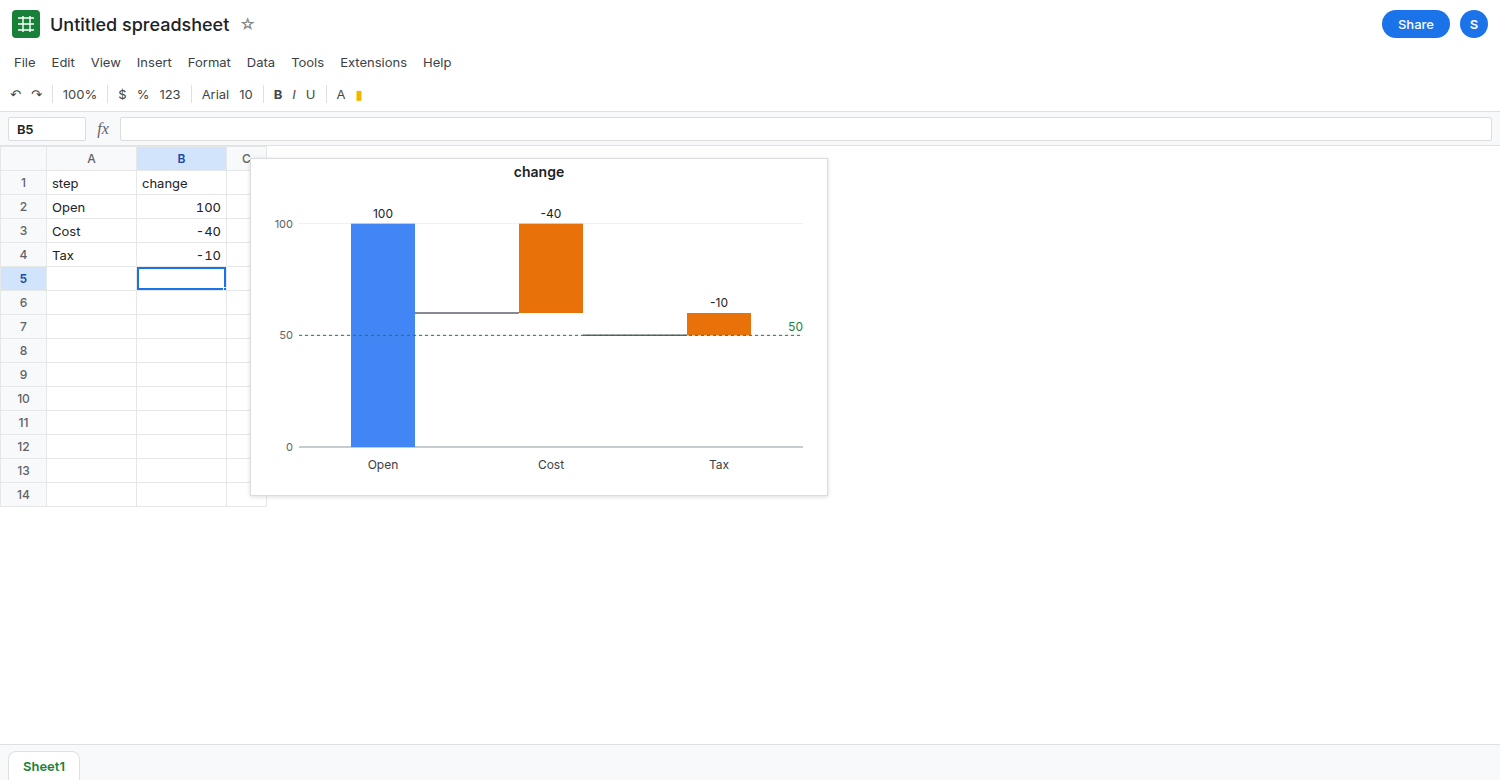Click the blue Open bar in chart
This screenshot has width=1500, height=780.
pyautogui.click(x=383, y=335)
